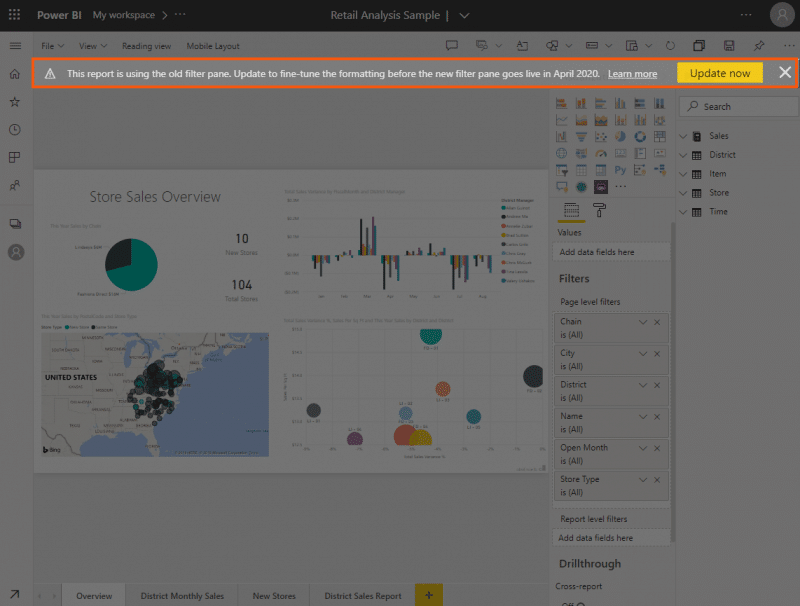Go to My workspace breadcrumb
This screenshot has height=606, width=800.
[123, 15]
